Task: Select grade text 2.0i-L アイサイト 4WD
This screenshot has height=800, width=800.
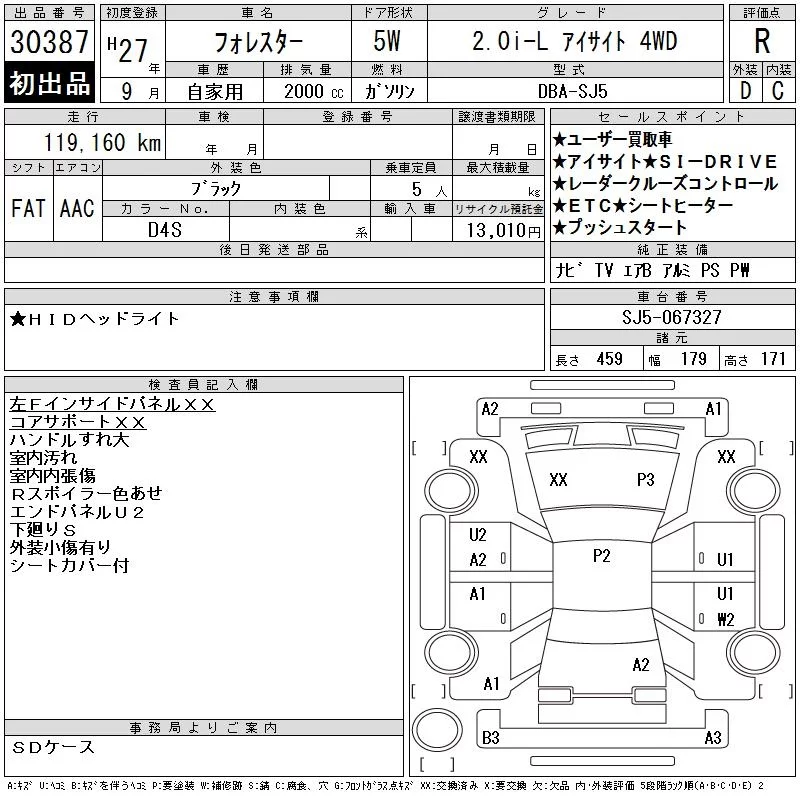Action: [574, 41]
